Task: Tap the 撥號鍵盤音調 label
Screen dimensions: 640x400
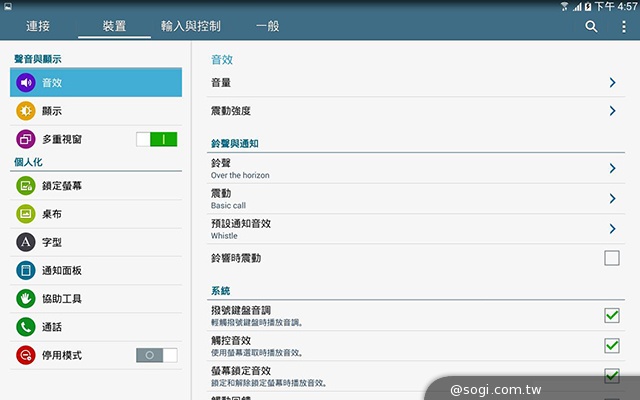Action: click(241, 310)
